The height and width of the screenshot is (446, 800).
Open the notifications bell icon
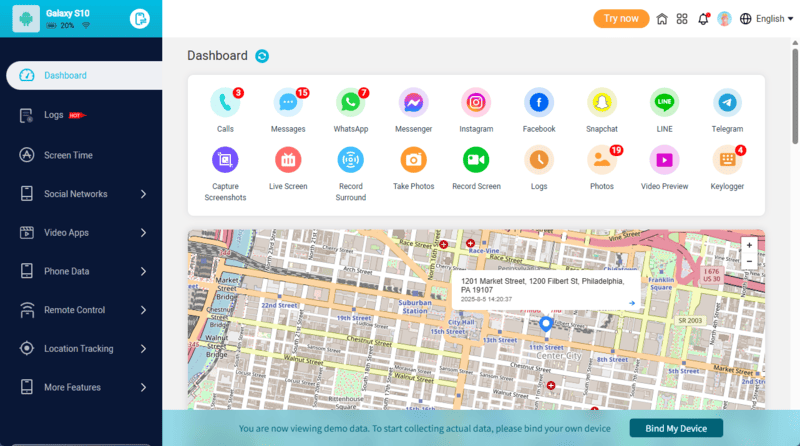tap(703, 18)
